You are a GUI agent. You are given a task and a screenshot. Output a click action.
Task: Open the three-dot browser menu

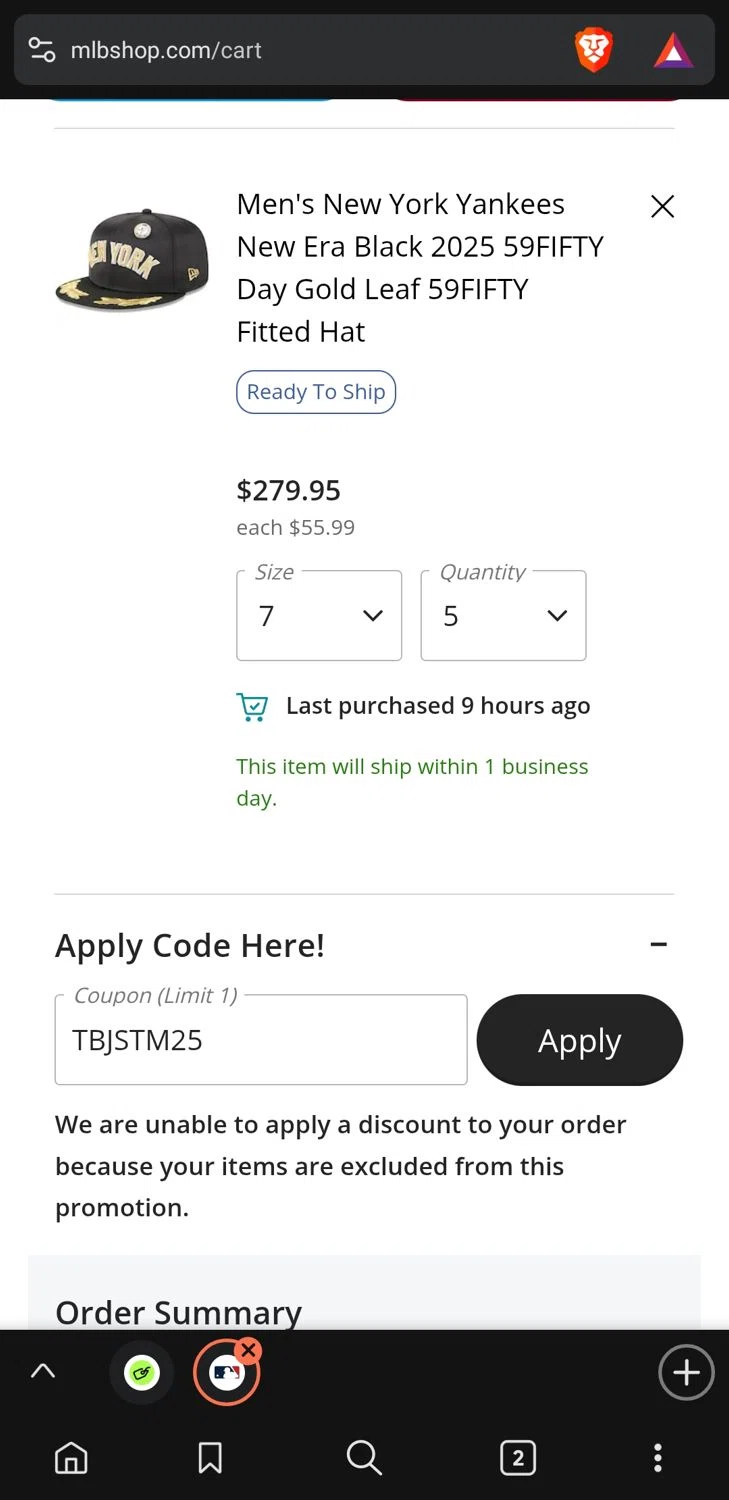click(x=657, y=1458)
